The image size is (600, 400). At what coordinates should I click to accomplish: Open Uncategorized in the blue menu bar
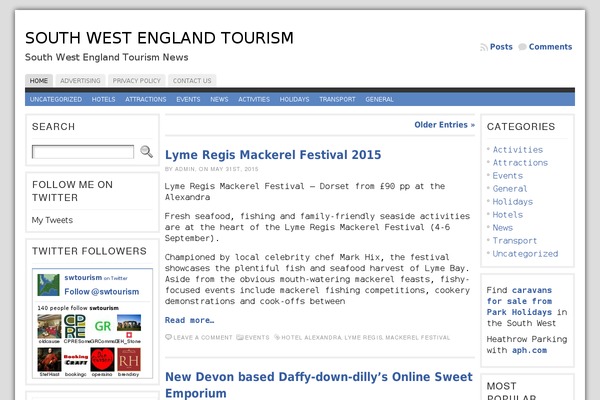pyautogui.click(x=56, y=100)
